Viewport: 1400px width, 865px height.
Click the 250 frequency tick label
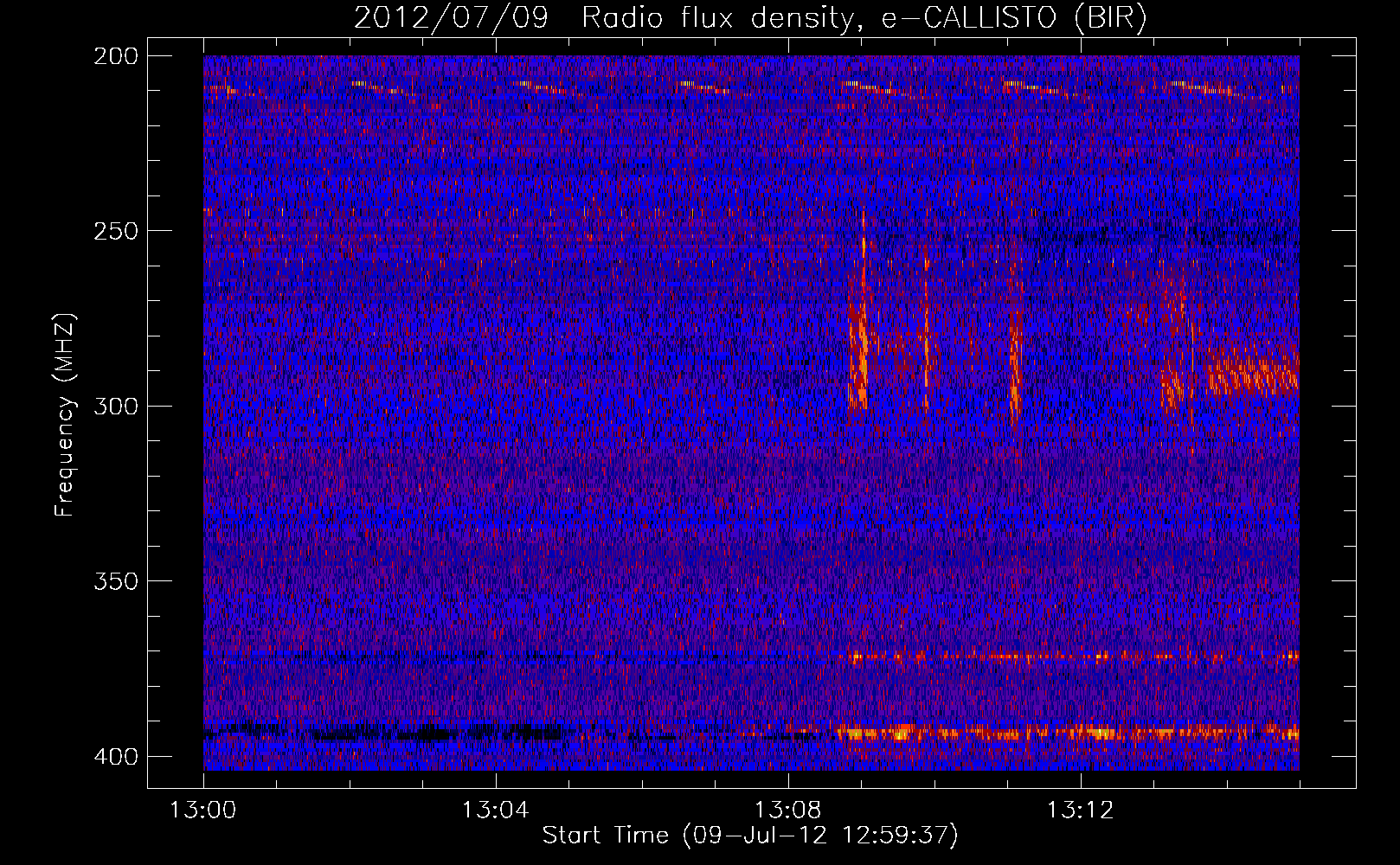[x=115, y=231]
